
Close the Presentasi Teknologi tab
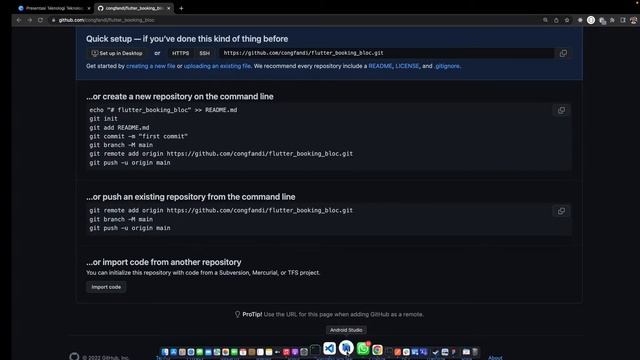pyautogui.click(x=89, y=8)
